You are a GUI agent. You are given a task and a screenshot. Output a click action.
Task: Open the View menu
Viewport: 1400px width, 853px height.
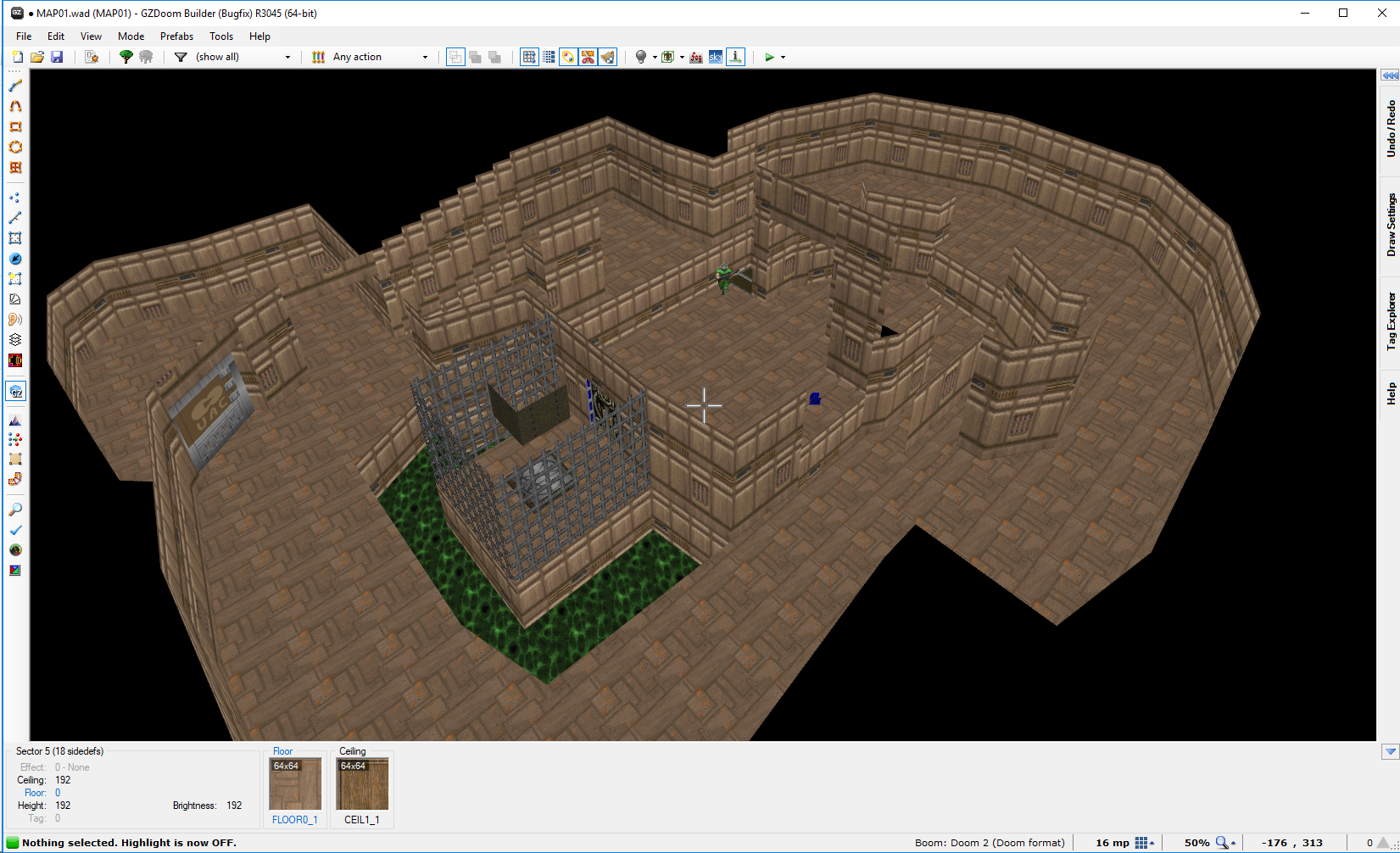click(91, 36)
